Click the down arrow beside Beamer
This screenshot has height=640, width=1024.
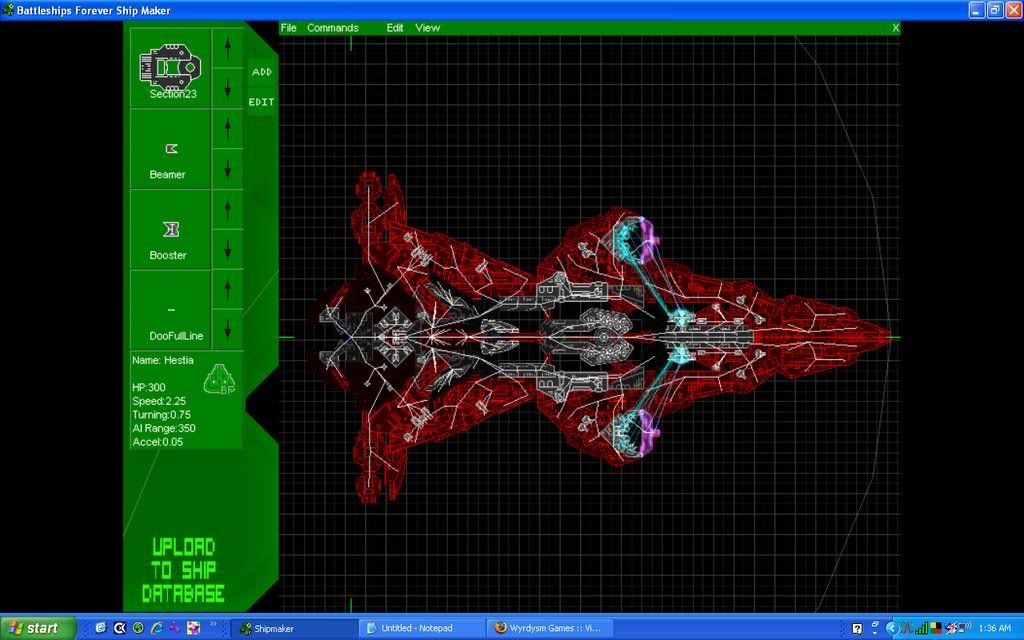(228, 169)
